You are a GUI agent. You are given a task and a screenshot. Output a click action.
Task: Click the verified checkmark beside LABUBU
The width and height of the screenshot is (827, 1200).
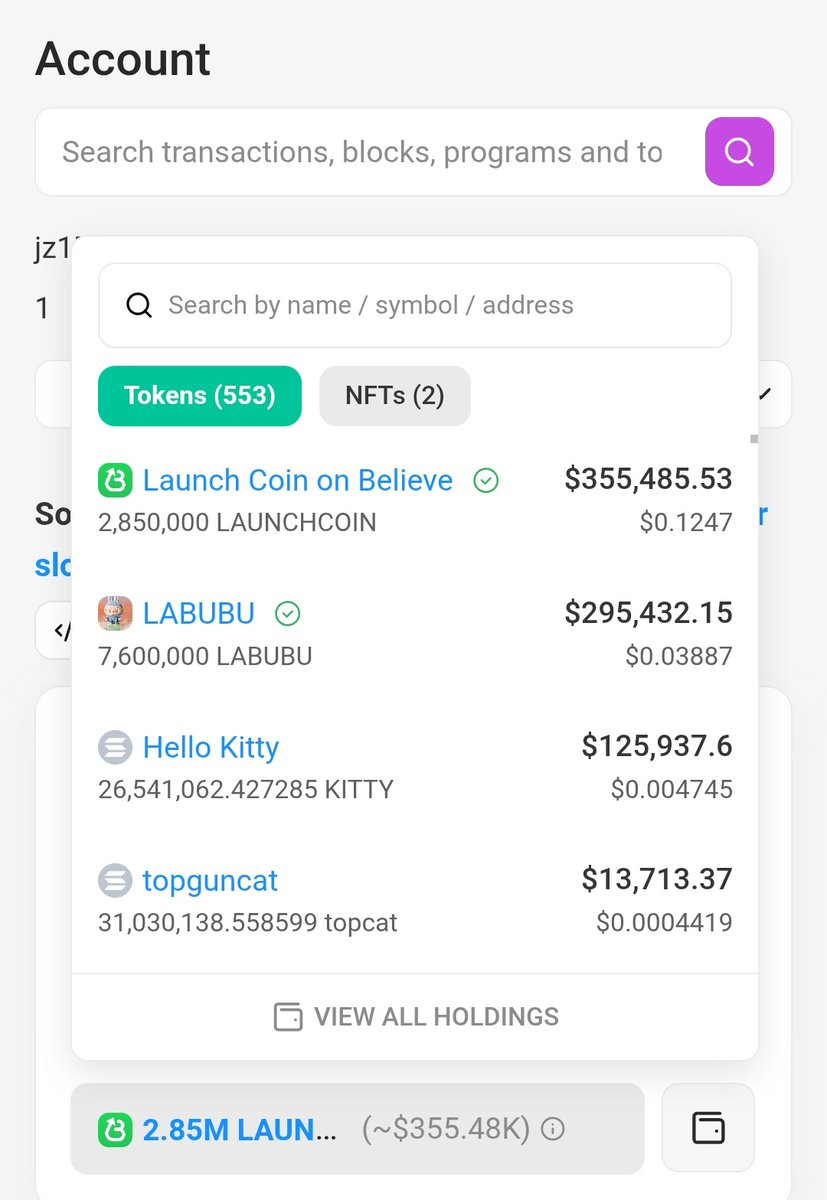(287, 613)
